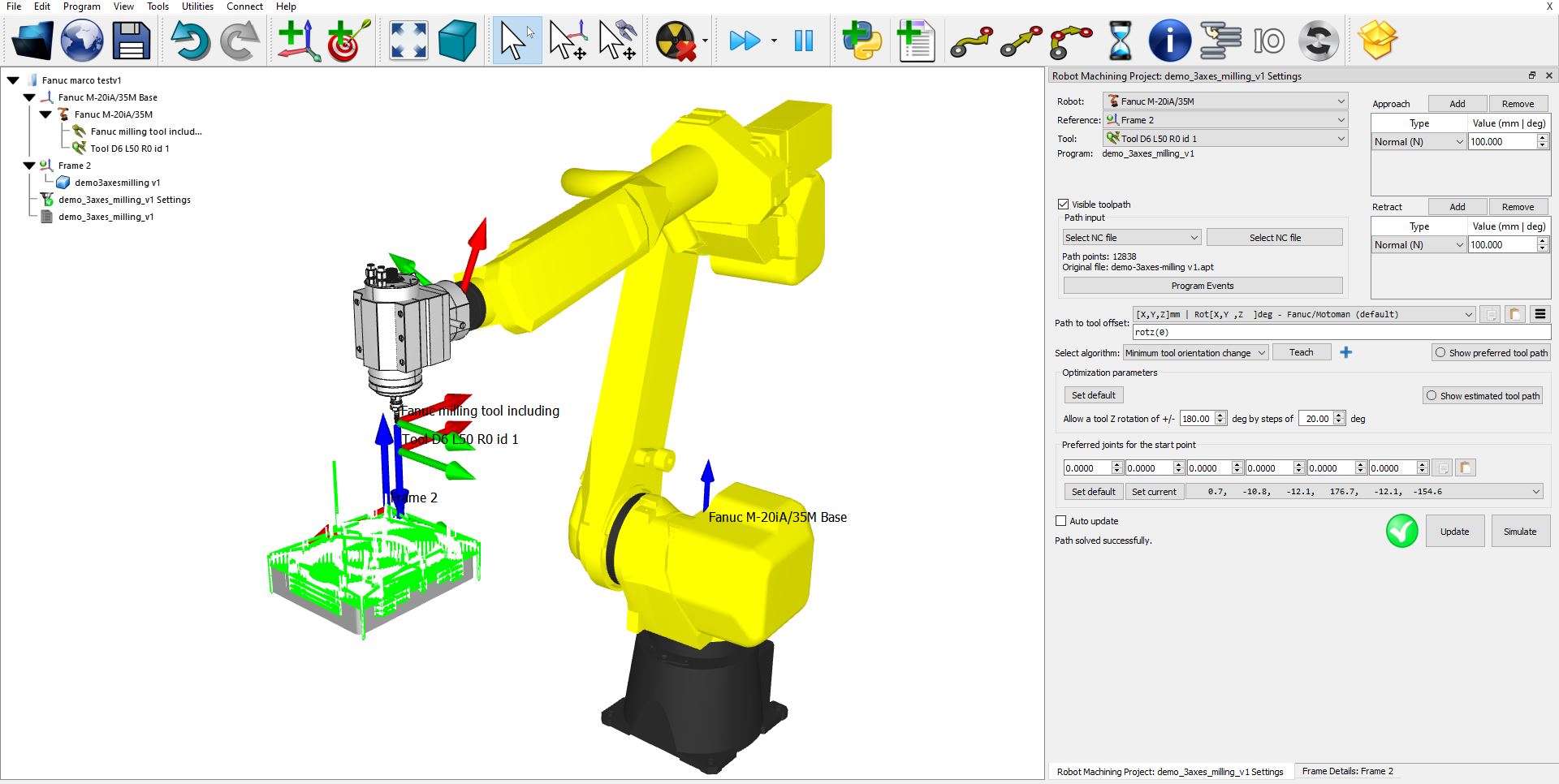The image size is (1559, 784).
Task: Pause simulation with the pause icon
Action: click(803, 40)
